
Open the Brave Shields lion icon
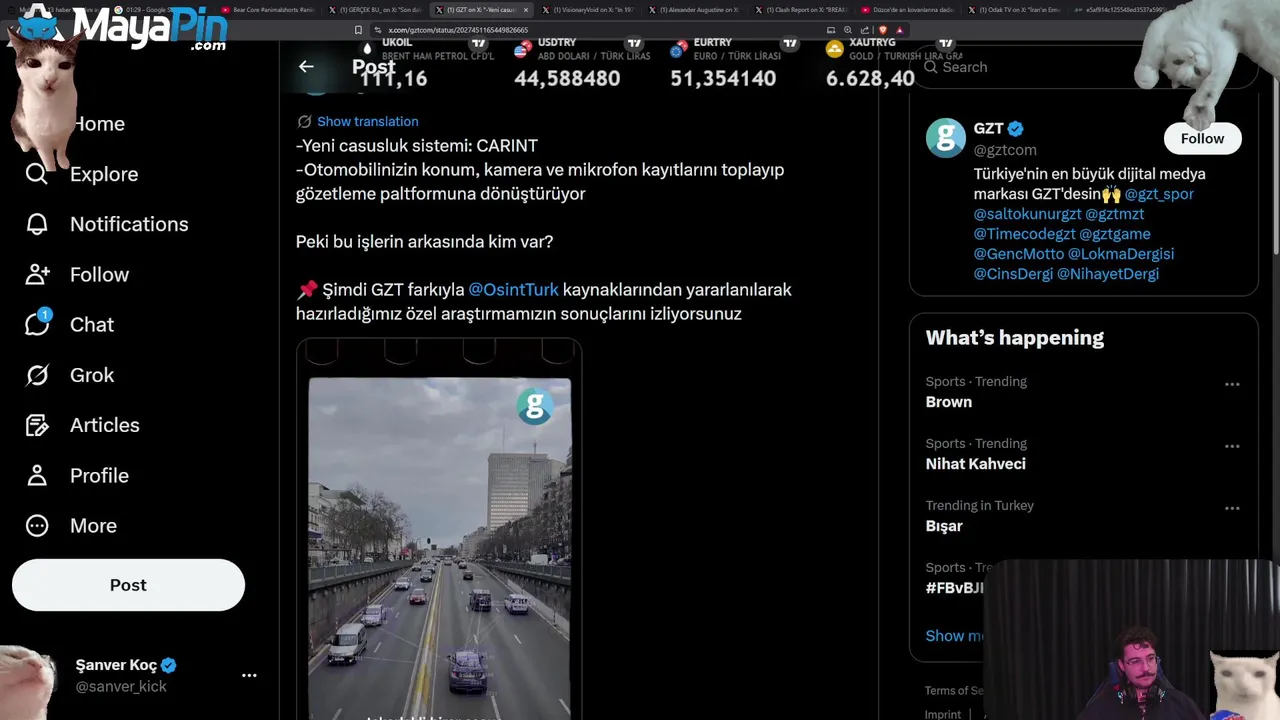click(x=883, y=30)
